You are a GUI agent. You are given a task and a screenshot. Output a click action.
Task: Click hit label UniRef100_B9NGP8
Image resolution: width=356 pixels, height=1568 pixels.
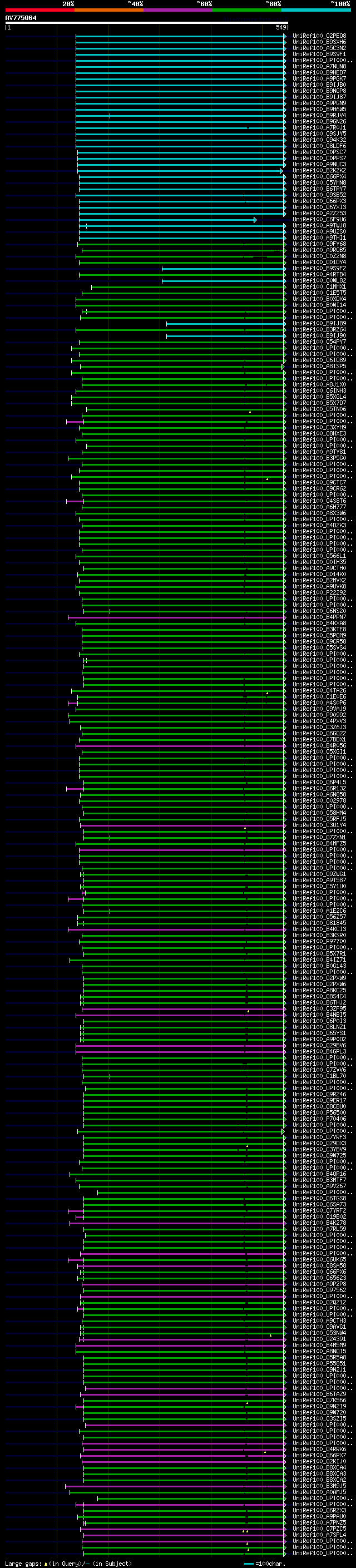tap(319, 91)
